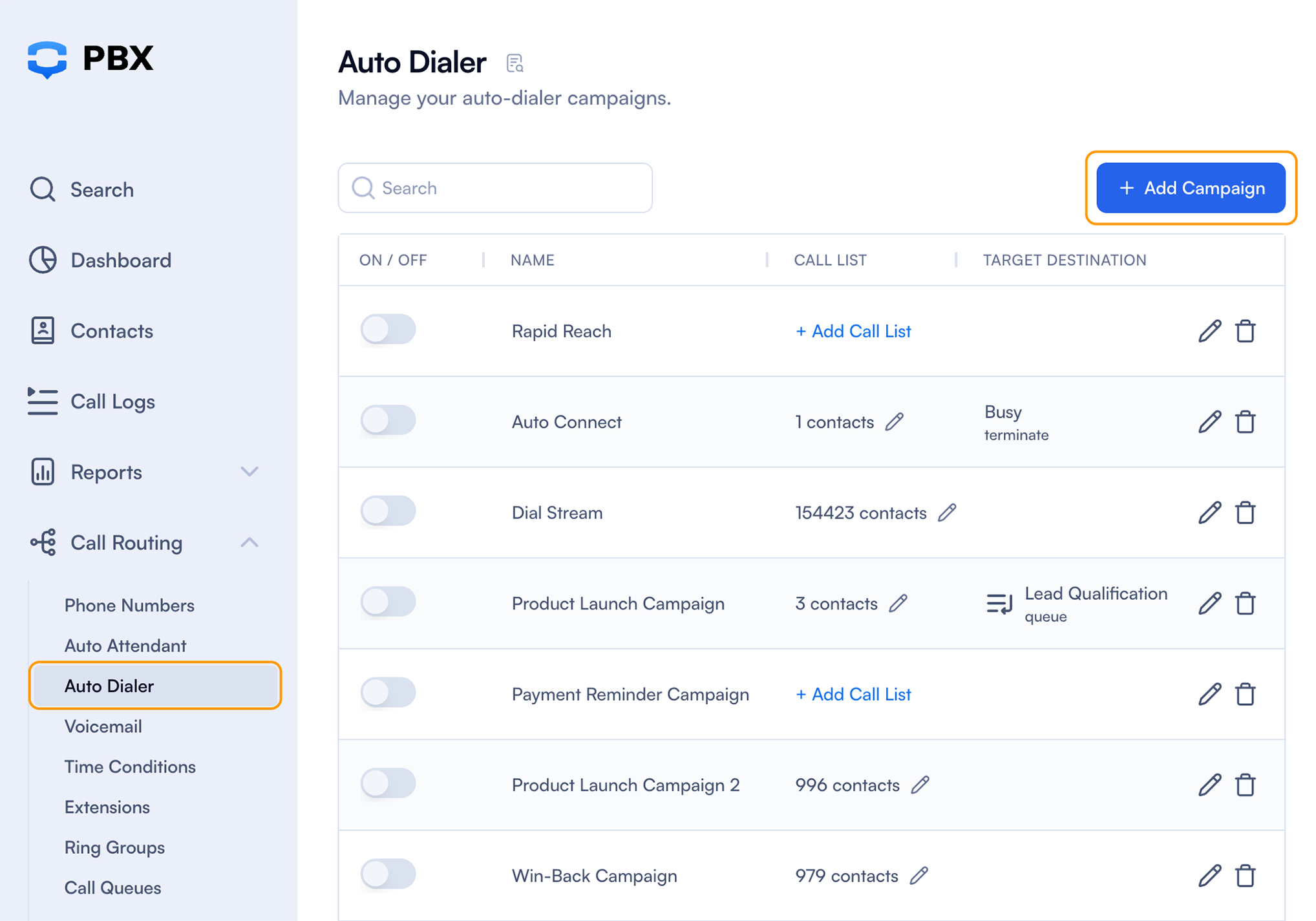Edit the Dial Stream call list contacts
The width and height of the screenshot is (1316, 921).
tap(947, 513)
